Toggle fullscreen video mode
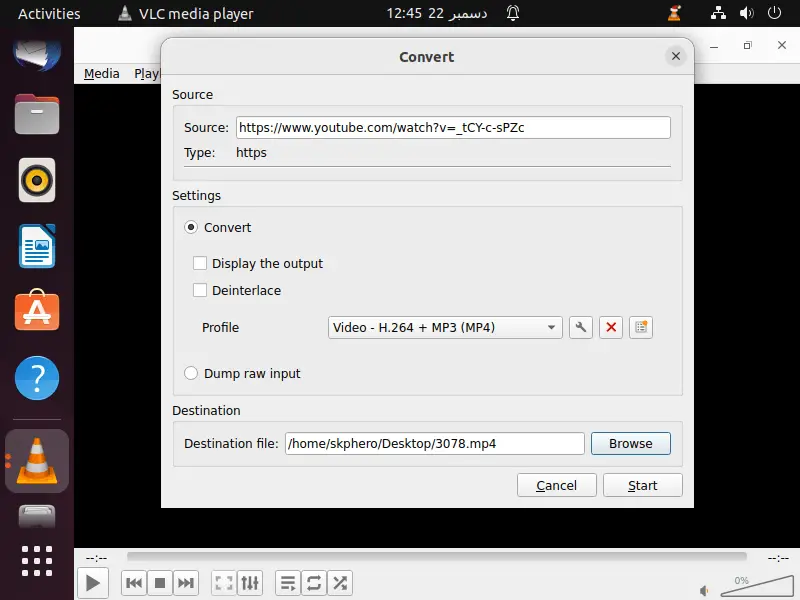The height and width of the screenshot is (600, 800). (224, 583)
